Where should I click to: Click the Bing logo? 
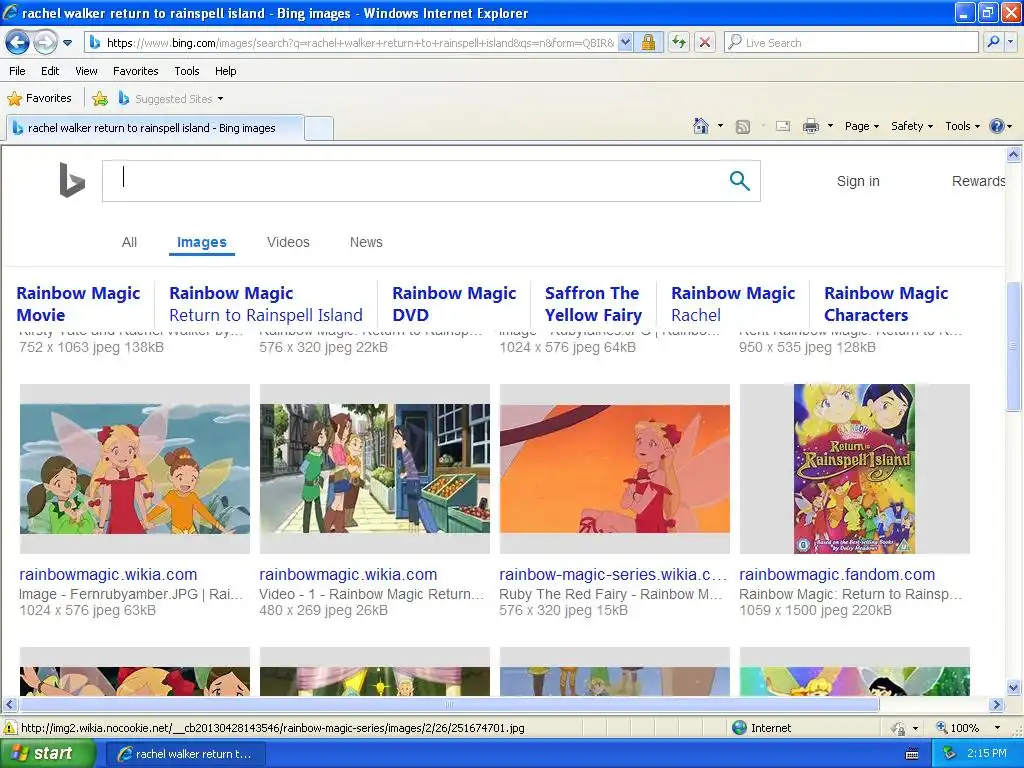[x=72, y=180]
